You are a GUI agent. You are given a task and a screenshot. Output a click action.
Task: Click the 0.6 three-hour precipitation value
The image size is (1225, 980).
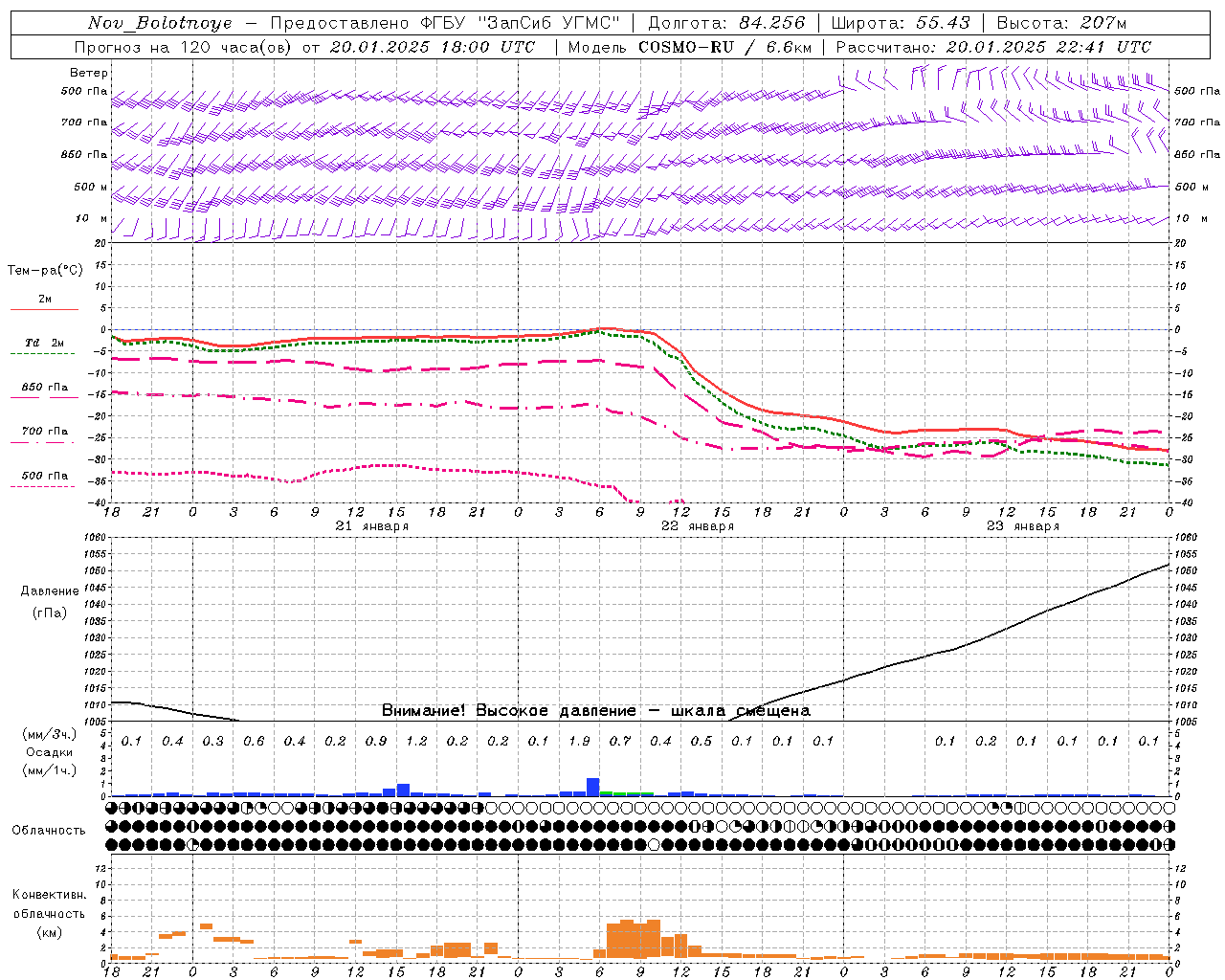tap(254, 742)
